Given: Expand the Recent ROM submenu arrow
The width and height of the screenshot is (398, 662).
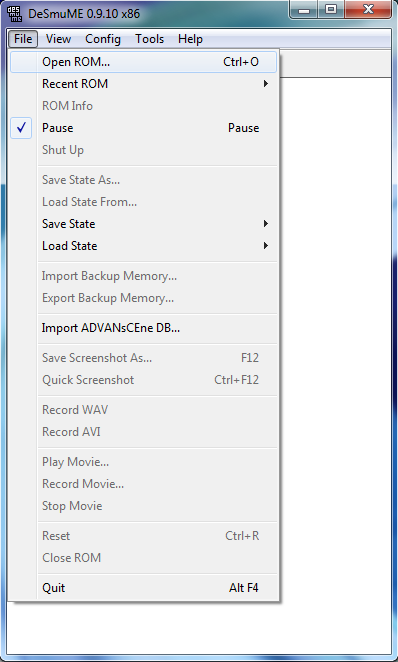Looking at the screenshot, I should (265, 84).
